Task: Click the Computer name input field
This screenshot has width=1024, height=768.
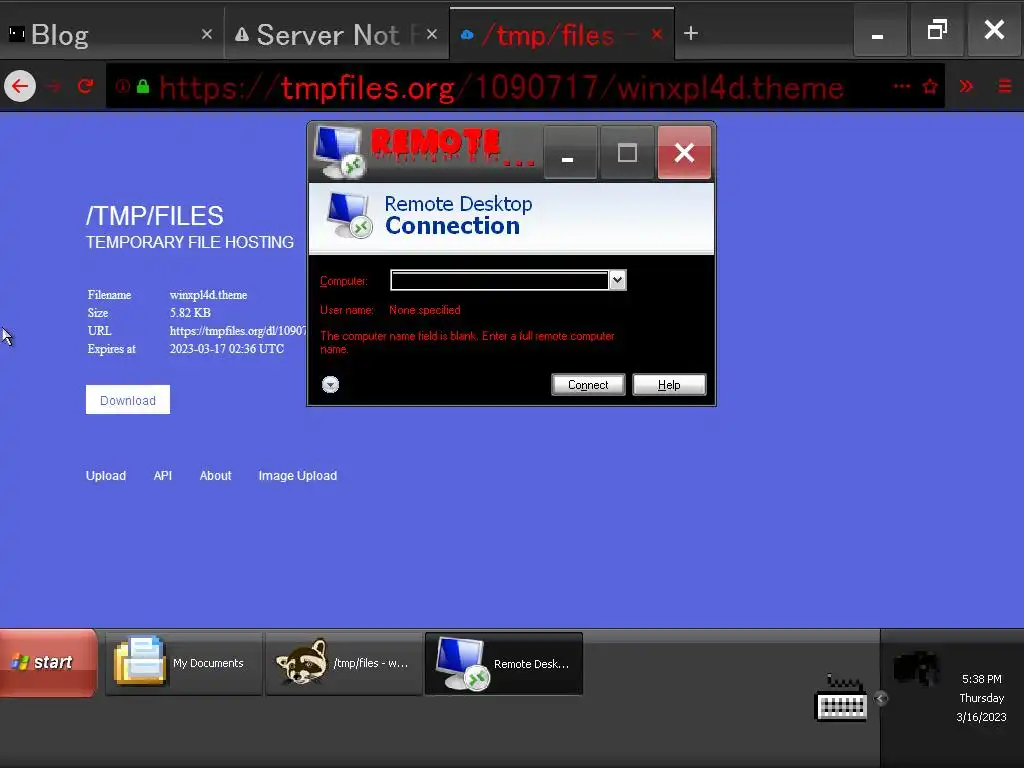Action: click(499, 280)
